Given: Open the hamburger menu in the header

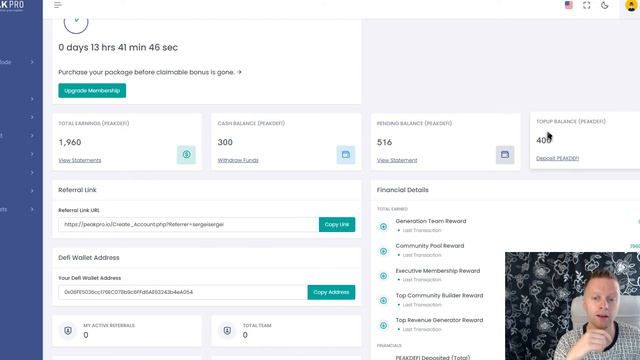Looking at the screenshot, I should click(x=58, y=5).
